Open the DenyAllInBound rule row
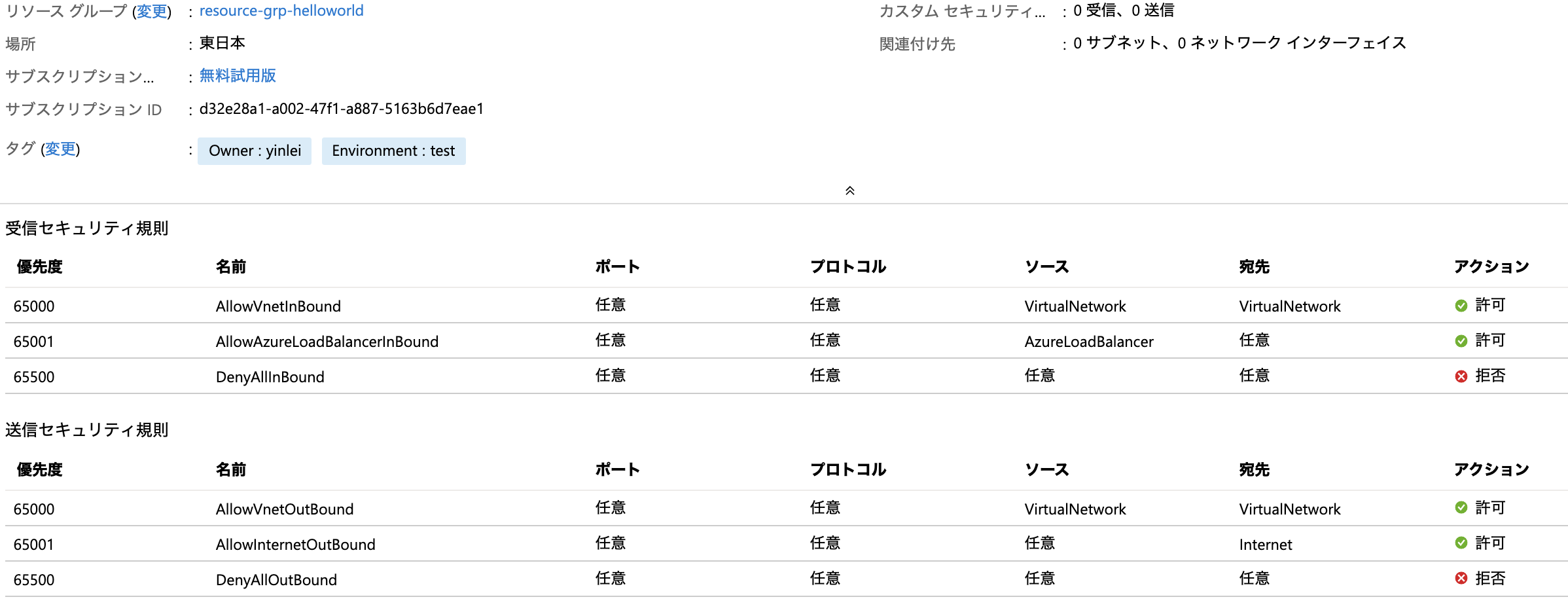1568x614 pixels. (x=787, y=376)
